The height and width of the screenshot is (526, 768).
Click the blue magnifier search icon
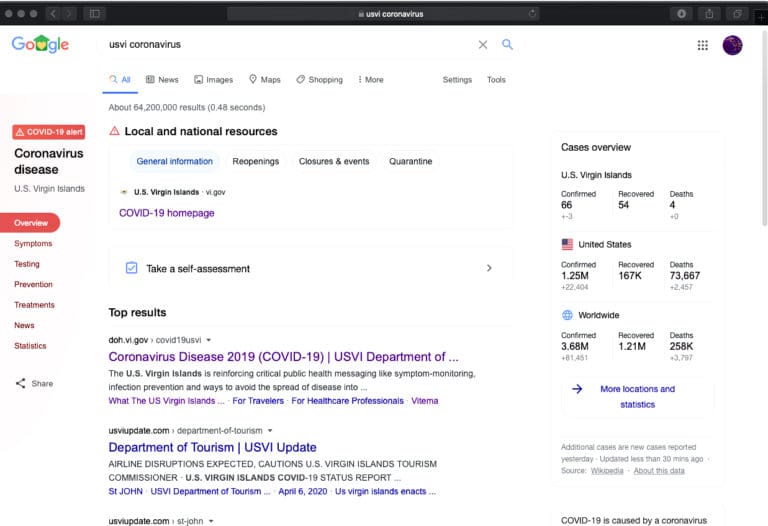click(x=507, y=45)
